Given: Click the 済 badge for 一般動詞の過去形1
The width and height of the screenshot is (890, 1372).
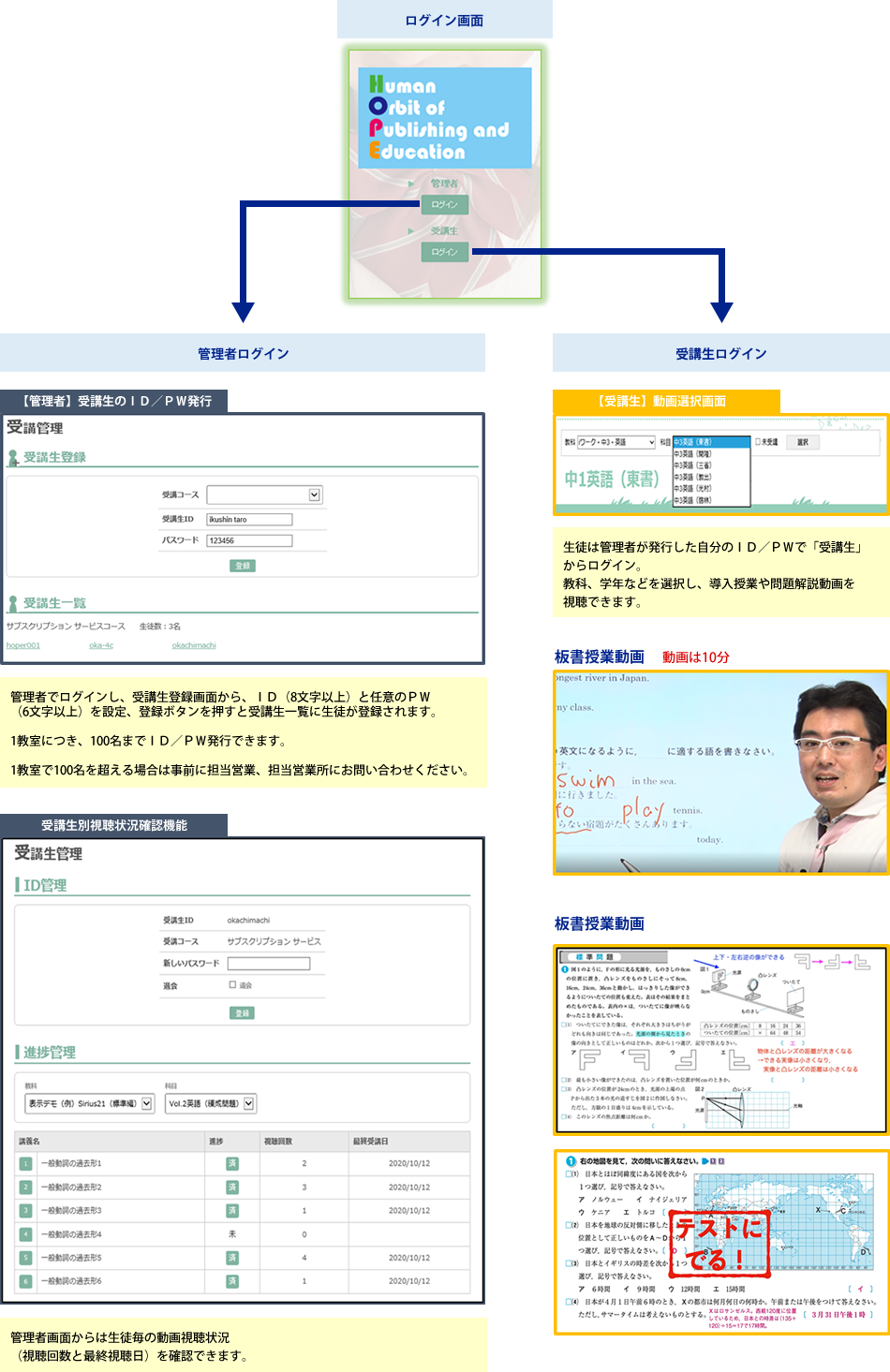Looking at the screenshot, I should click(232, 1163).
